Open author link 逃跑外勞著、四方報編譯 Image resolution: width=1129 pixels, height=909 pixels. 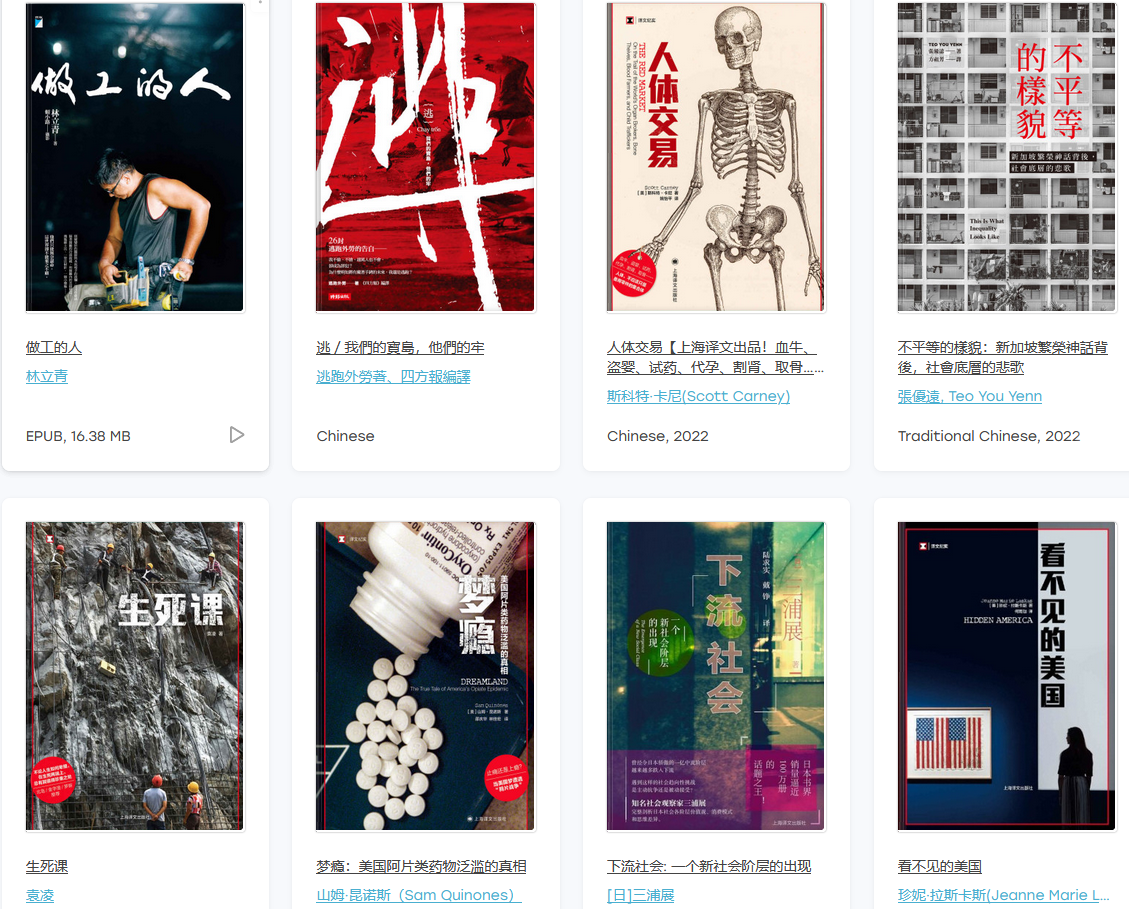tap(393, 377)
